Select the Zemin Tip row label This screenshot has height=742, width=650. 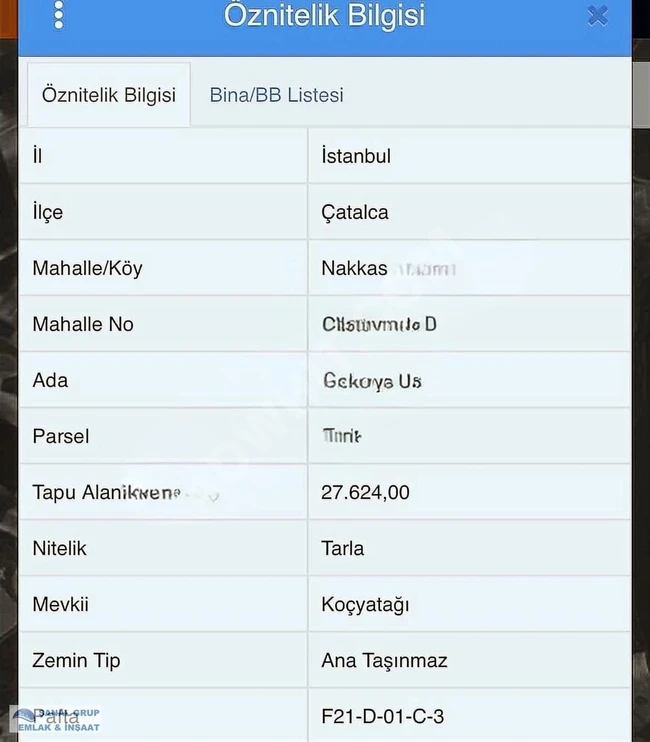[76, 660]
